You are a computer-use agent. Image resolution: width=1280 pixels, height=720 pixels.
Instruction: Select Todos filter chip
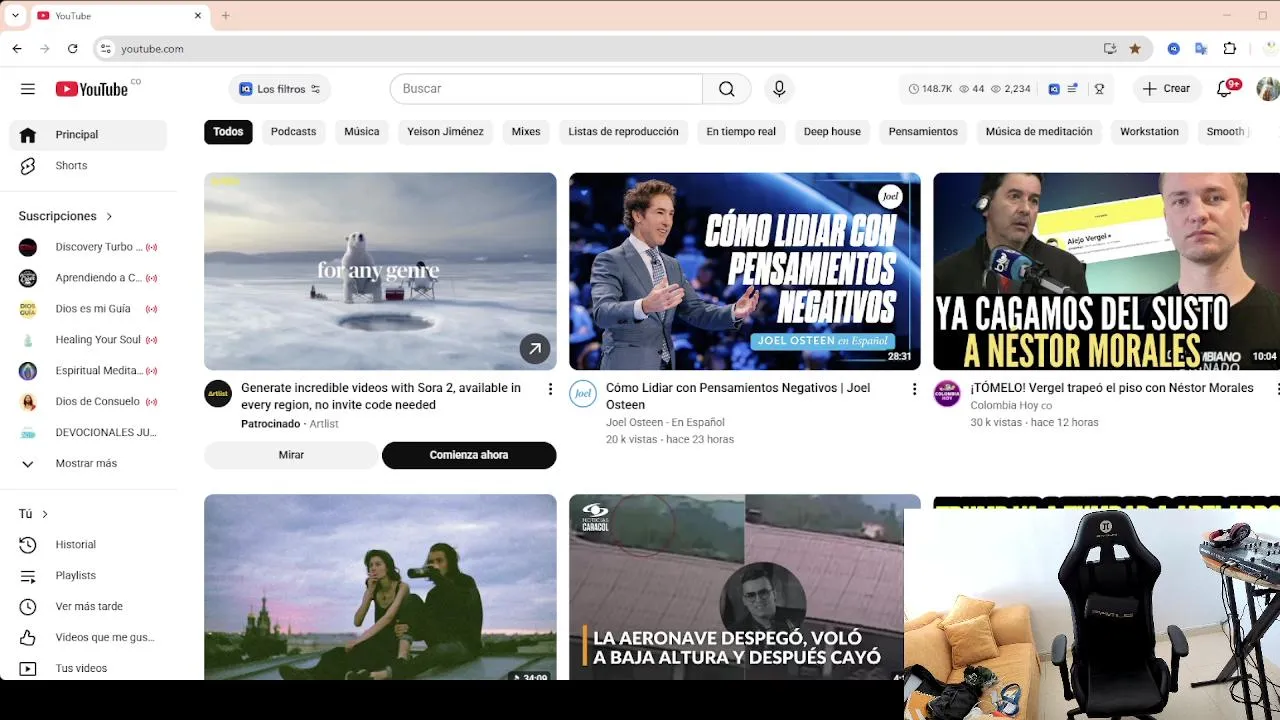(x=228, y=132)
